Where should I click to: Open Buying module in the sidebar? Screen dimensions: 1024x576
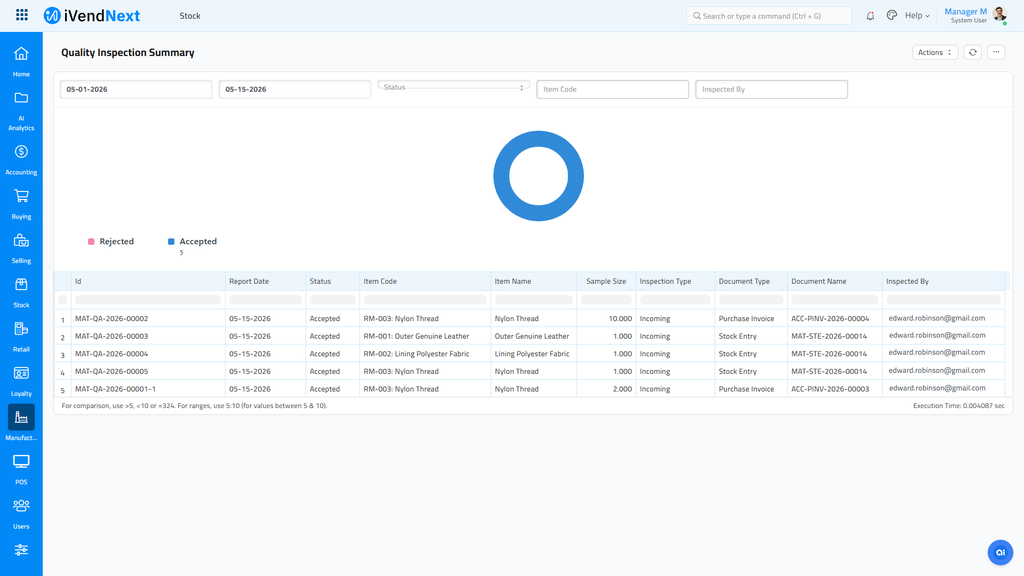coord(21,204)
